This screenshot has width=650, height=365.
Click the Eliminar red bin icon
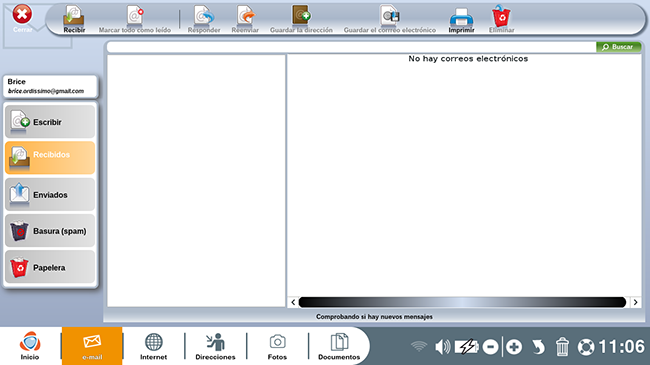pyautogui.click(x=501, y=16)
